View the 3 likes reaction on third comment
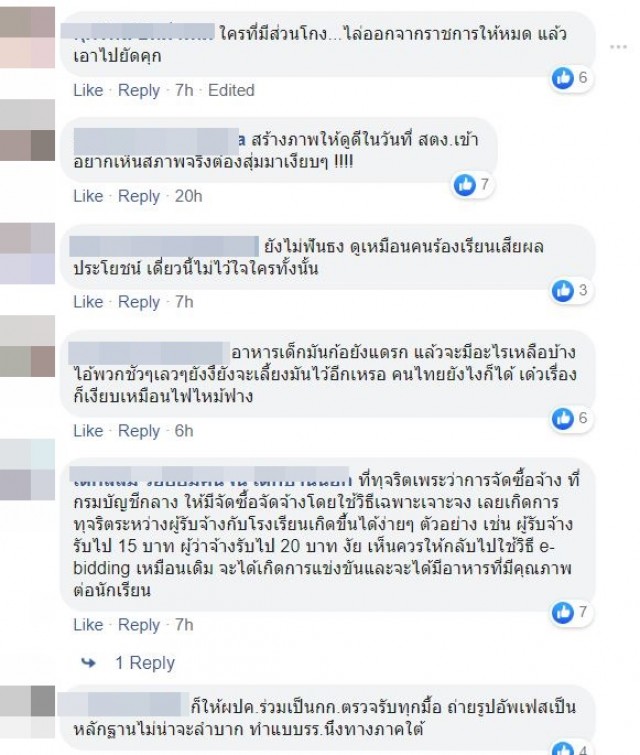Screen dimensions: 640x755 (x=572, y=291)
